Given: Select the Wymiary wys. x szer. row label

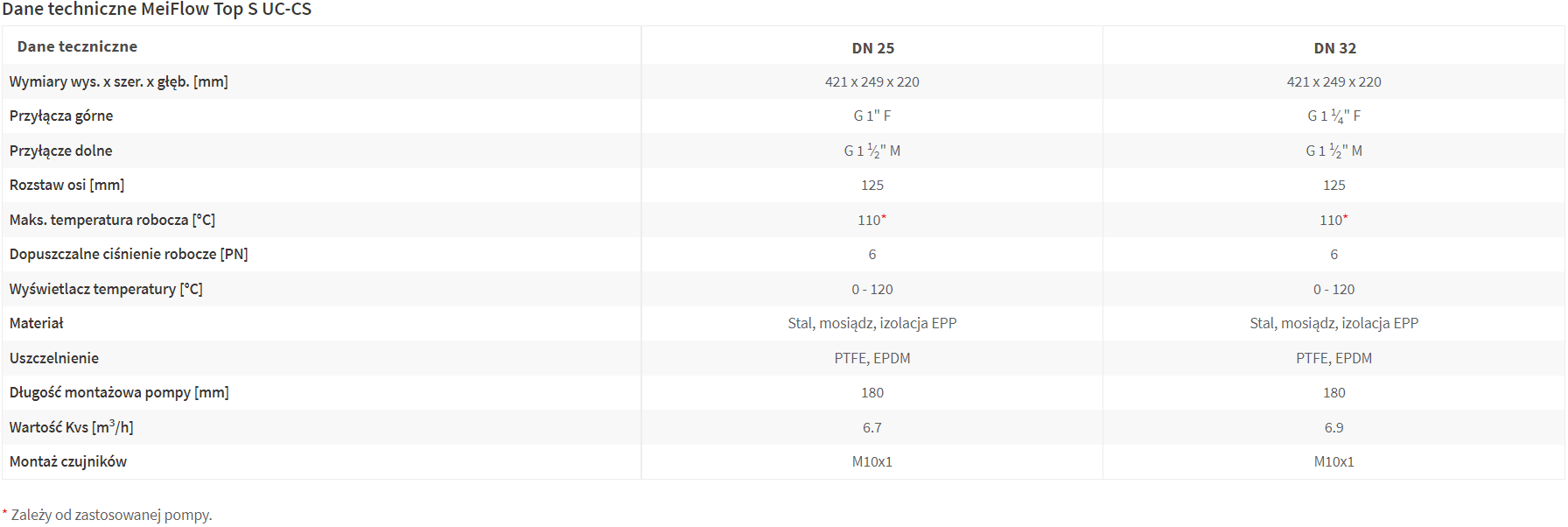Looking at the screenshot, I should coord(118,81).
